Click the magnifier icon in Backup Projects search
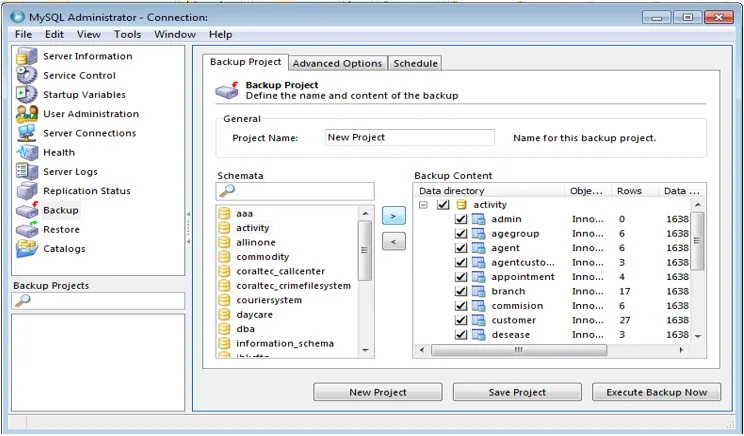 pos(22,301)
